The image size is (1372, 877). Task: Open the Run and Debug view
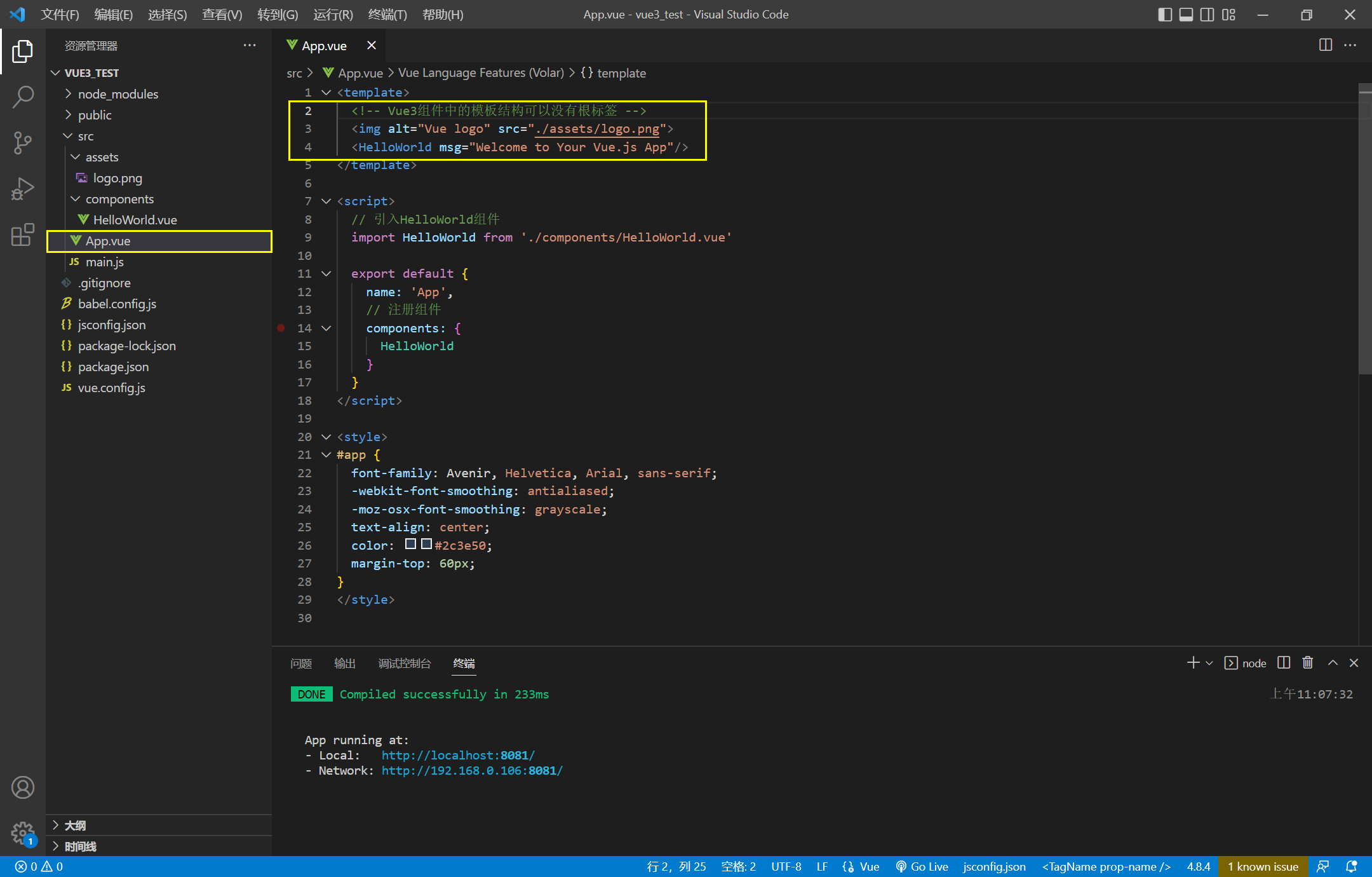[23, 189]
